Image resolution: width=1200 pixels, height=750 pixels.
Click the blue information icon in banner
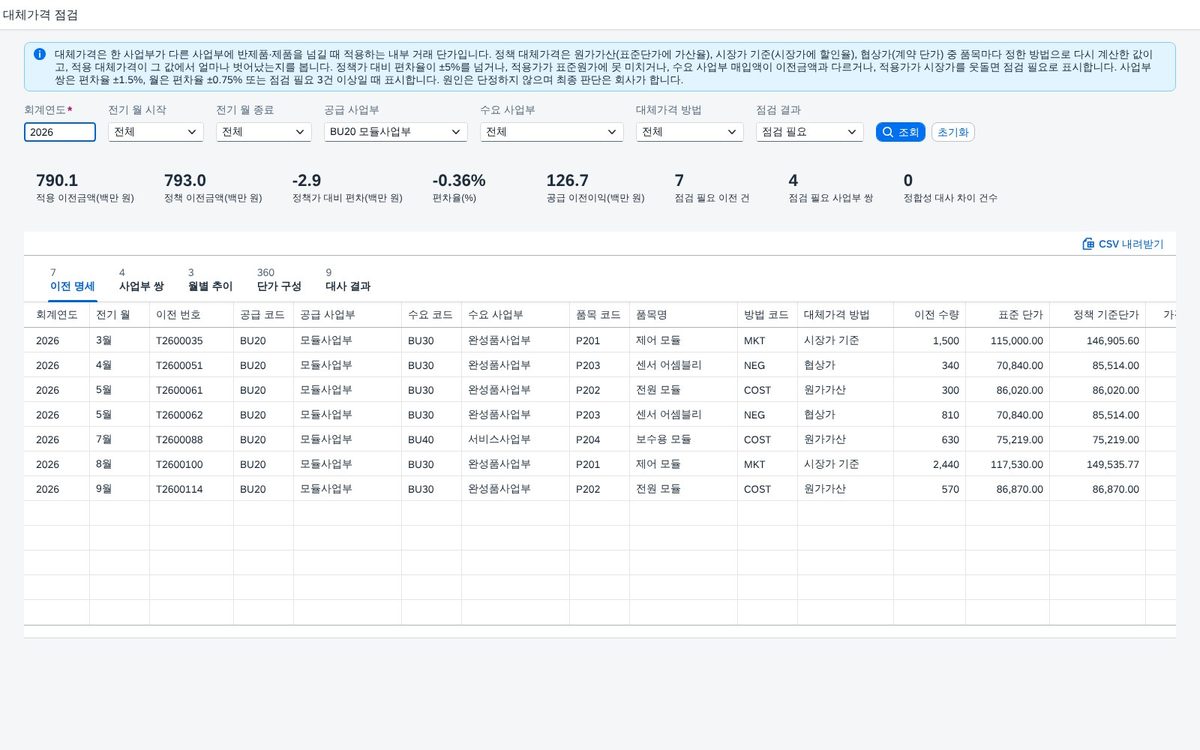point(39,54)
